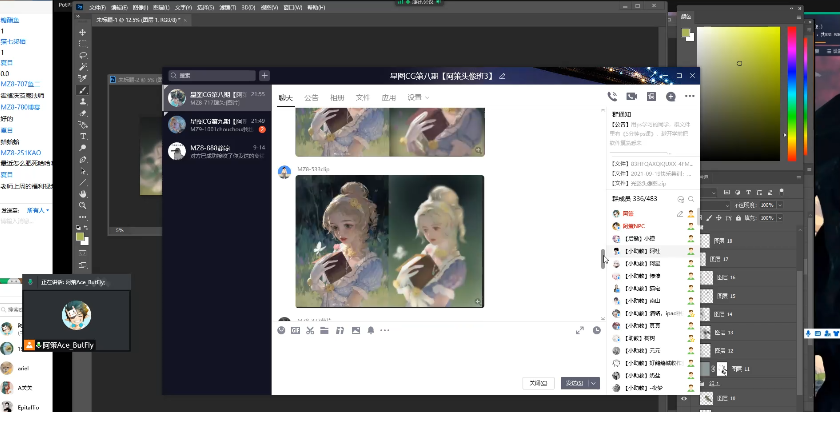Toggle Quick Mask mode in Photoshop toolbar
The width and height of the screenshot is (840, 435).
(x=82, y=252)
